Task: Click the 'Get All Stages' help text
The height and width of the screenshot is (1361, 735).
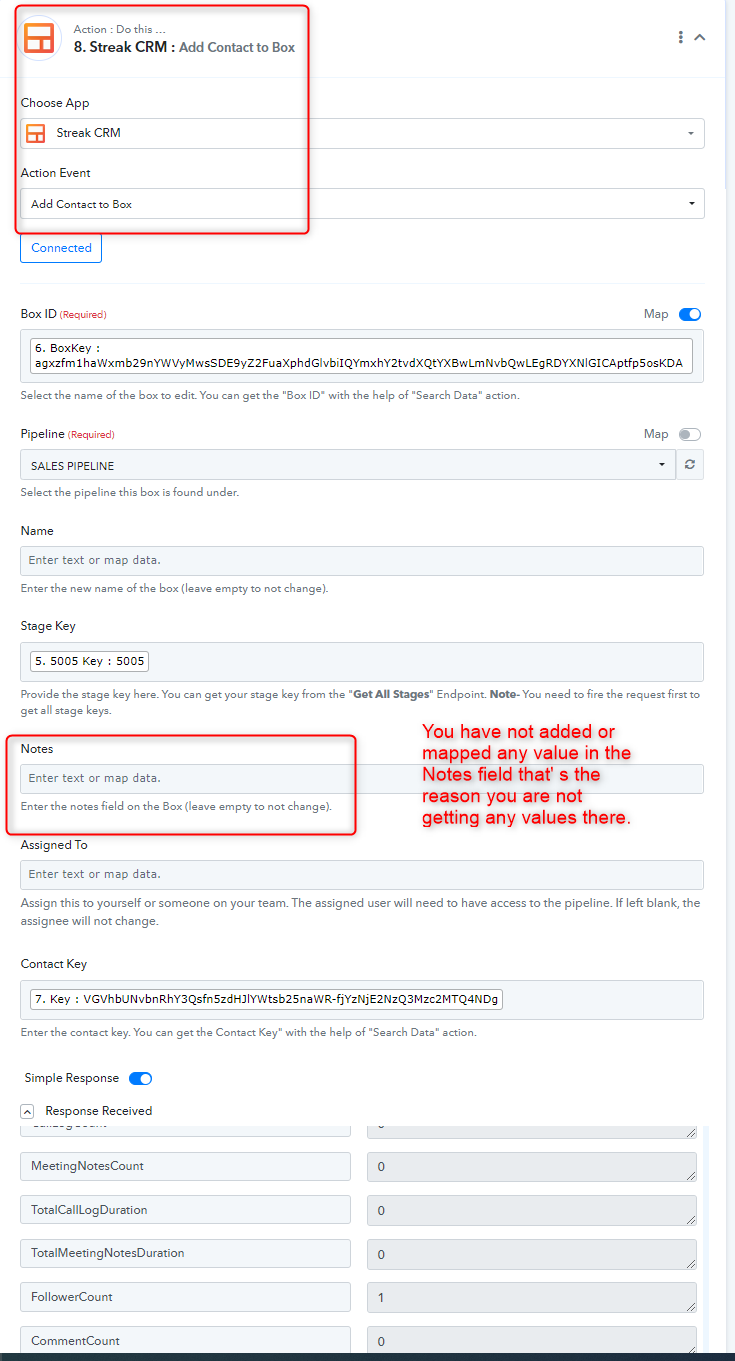Action: [x=391, y=694]
